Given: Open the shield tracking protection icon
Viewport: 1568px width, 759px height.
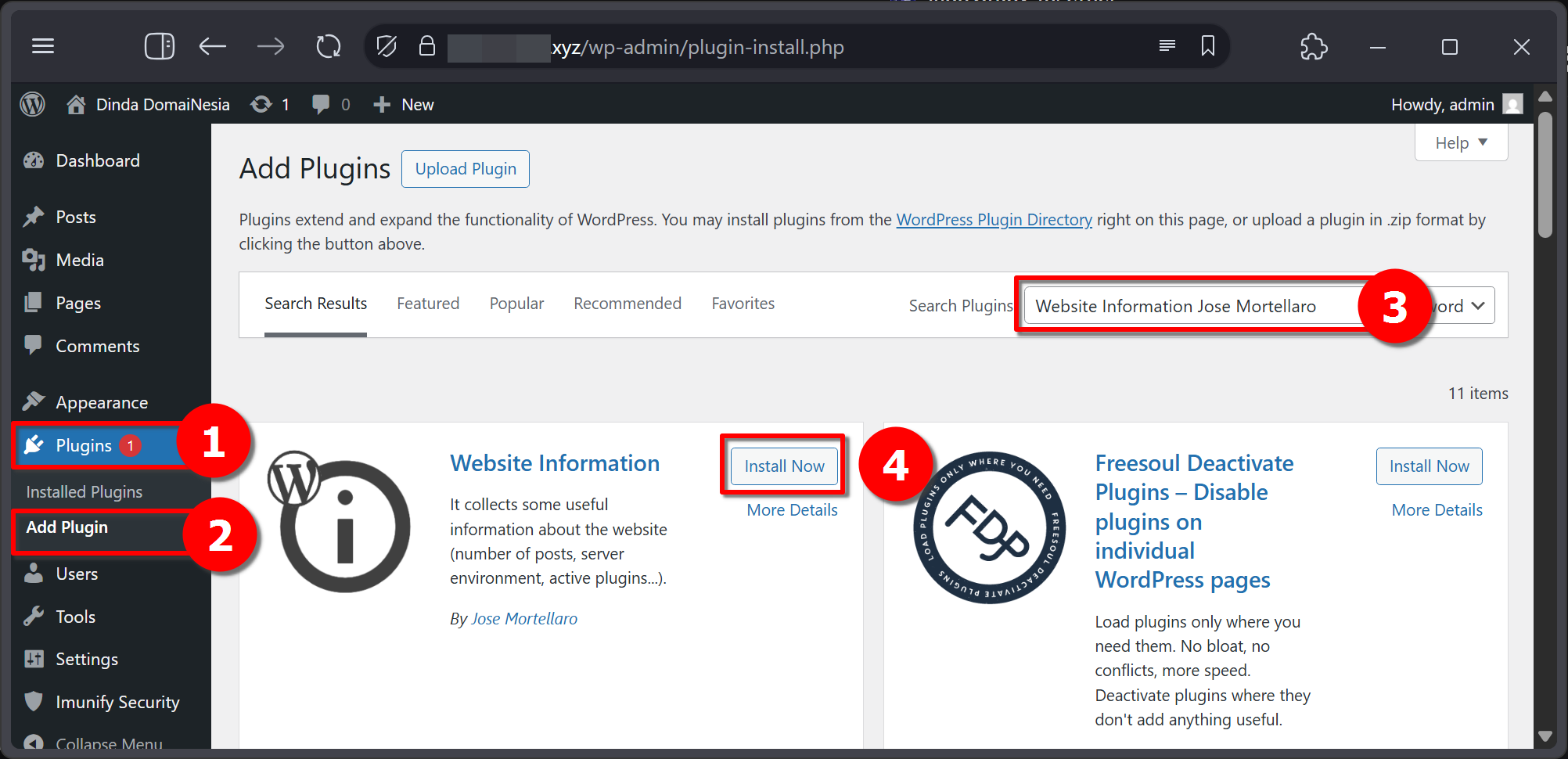Looking at the screenshot, I should (x=387, y=46).
